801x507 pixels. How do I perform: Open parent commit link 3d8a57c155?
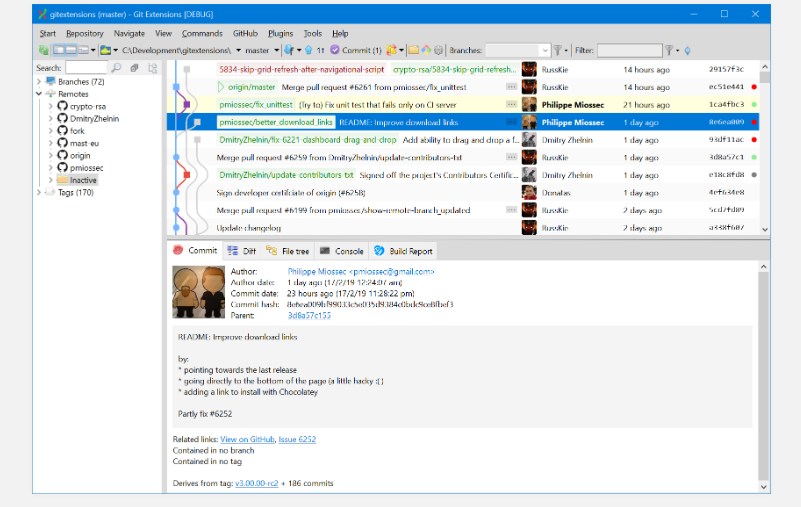(x=309, y=315)
